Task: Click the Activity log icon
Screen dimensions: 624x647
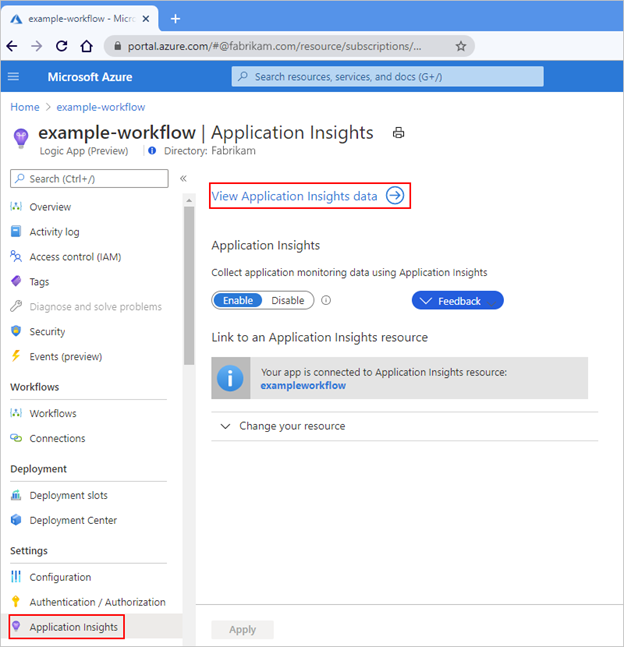Action: click(16, 231)
